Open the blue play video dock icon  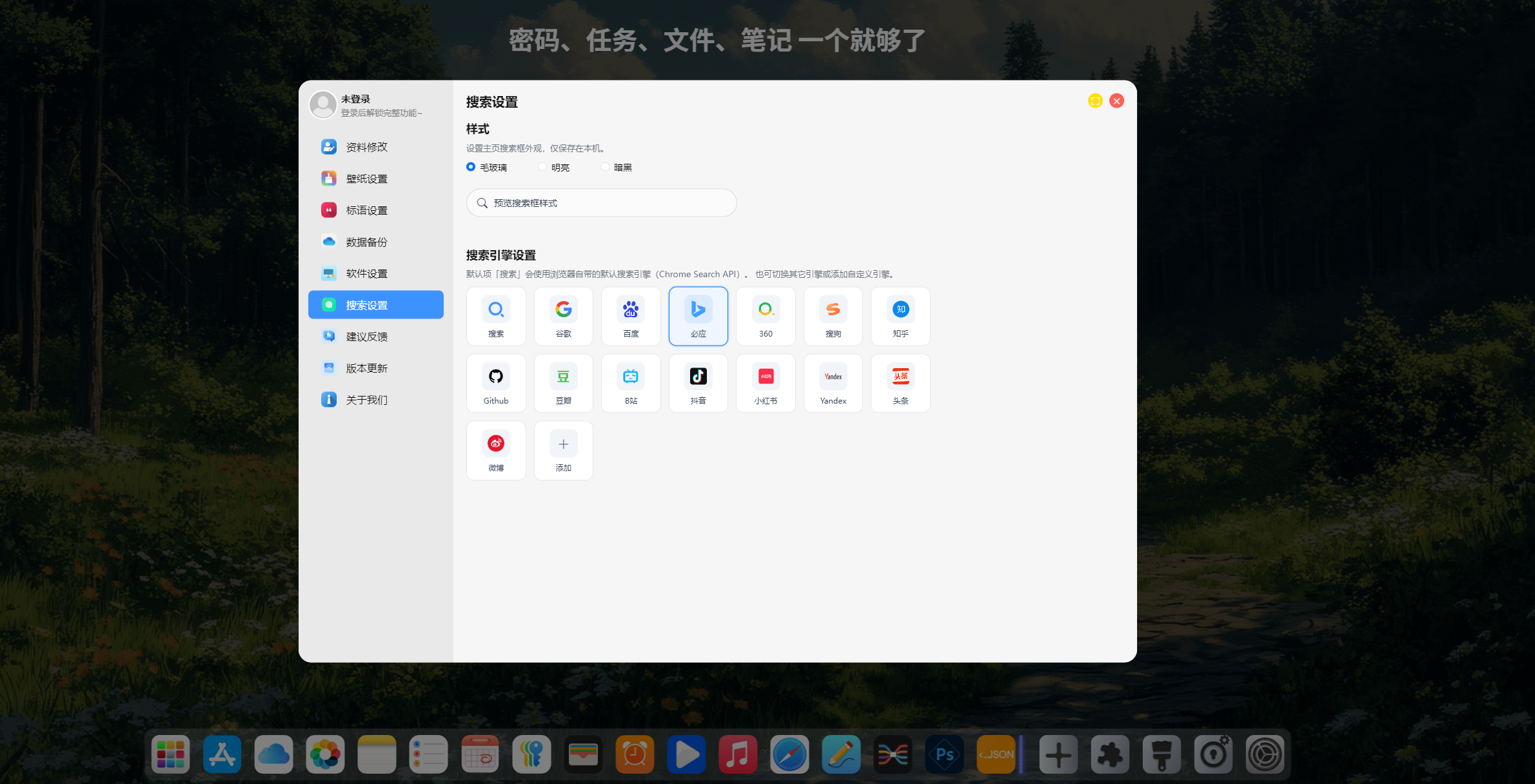pyautogui.click(x=686, y=754)
